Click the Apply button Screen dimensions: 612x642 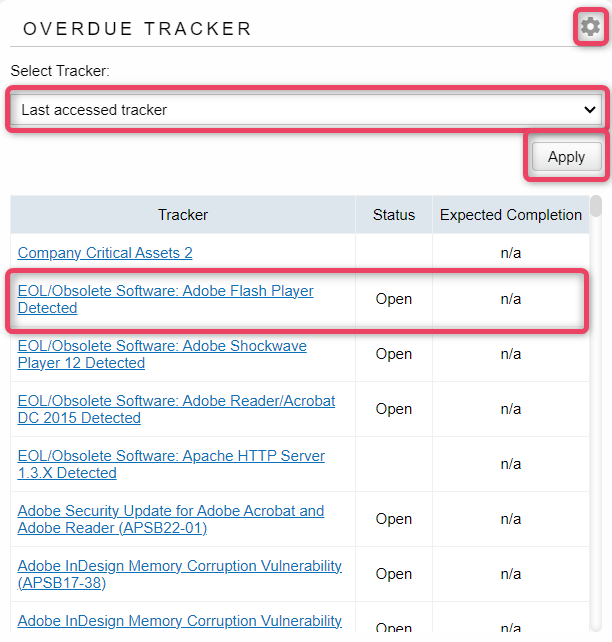coord(567,156)
